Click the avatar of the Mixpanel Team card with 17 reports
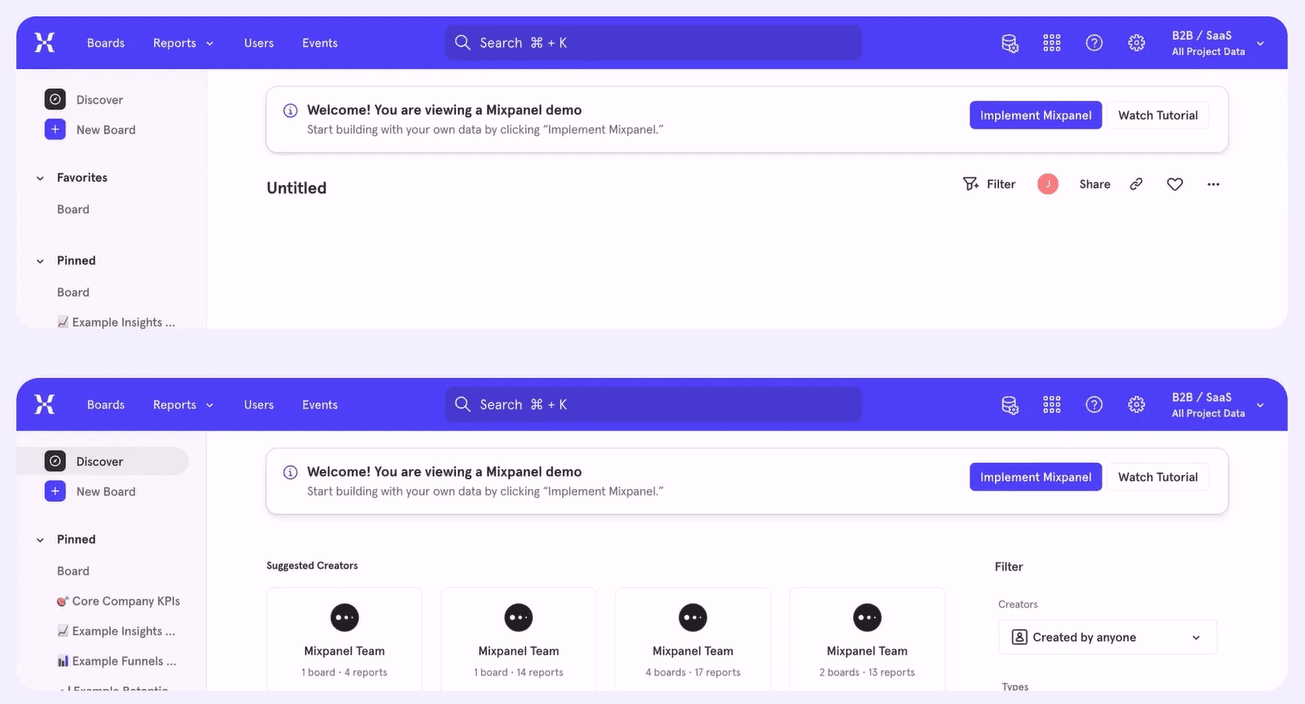The height and width of the screenshot is (704, 1305). click(x=692, y=617)
